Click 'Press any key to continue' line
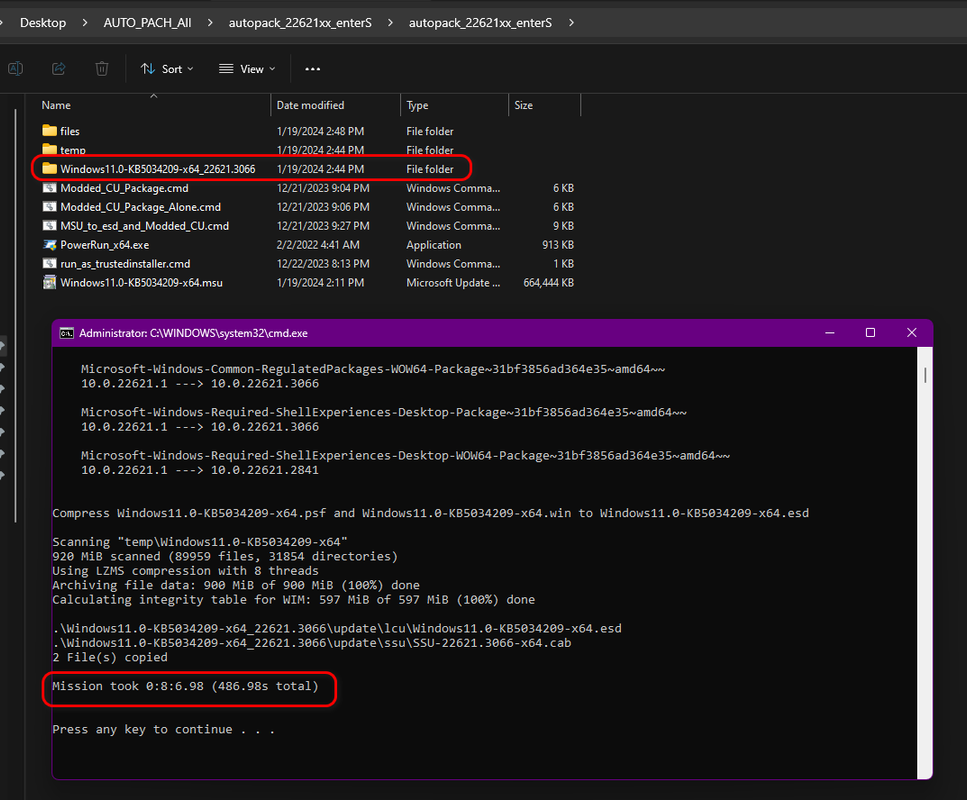This screenshot has width=967, height=800. point(163,729)
